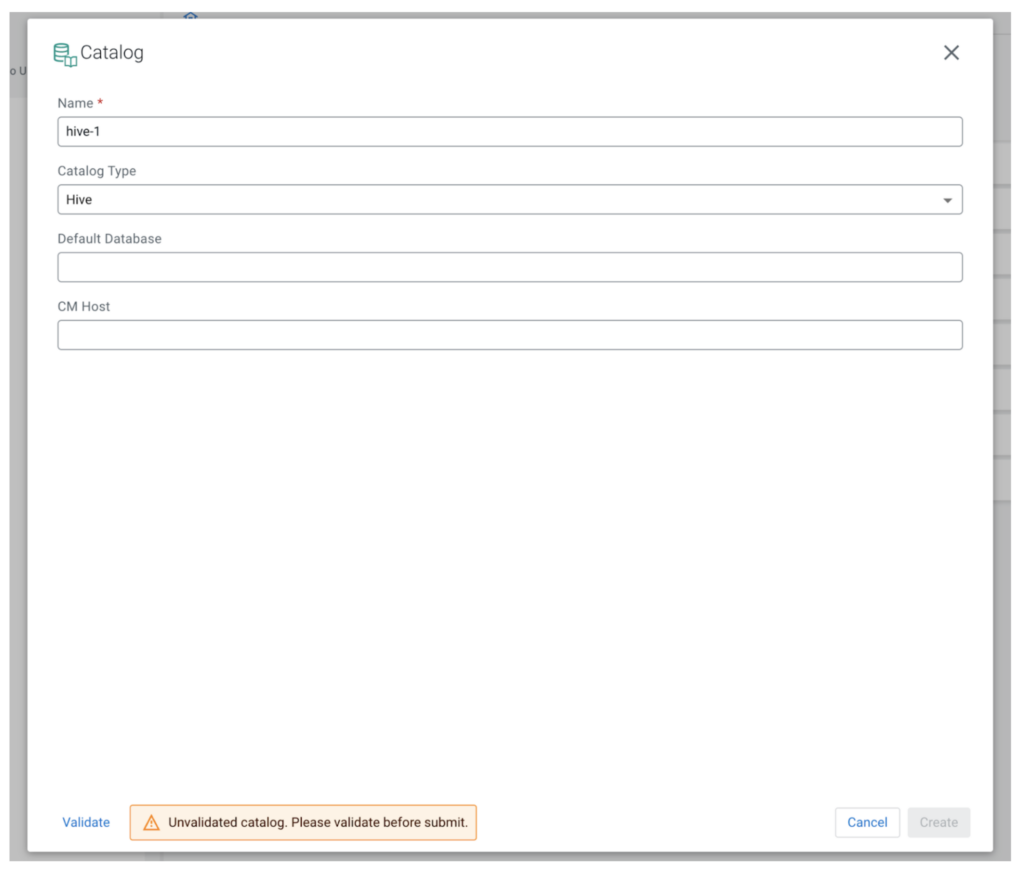Click the Catalog database icon in header

(65, 54)
